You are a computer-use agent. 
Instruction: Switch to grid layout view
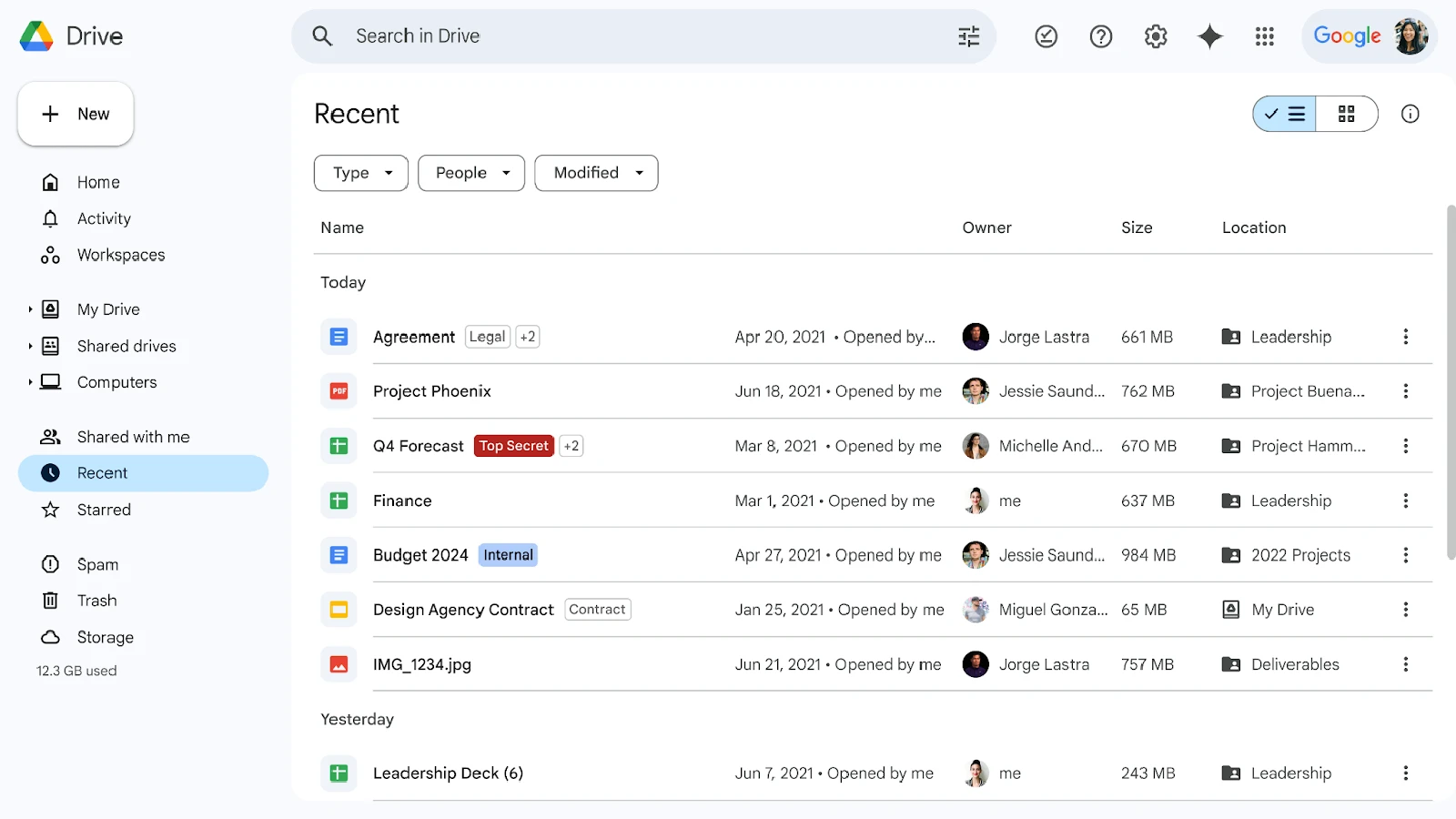(x=1346, y=114)
